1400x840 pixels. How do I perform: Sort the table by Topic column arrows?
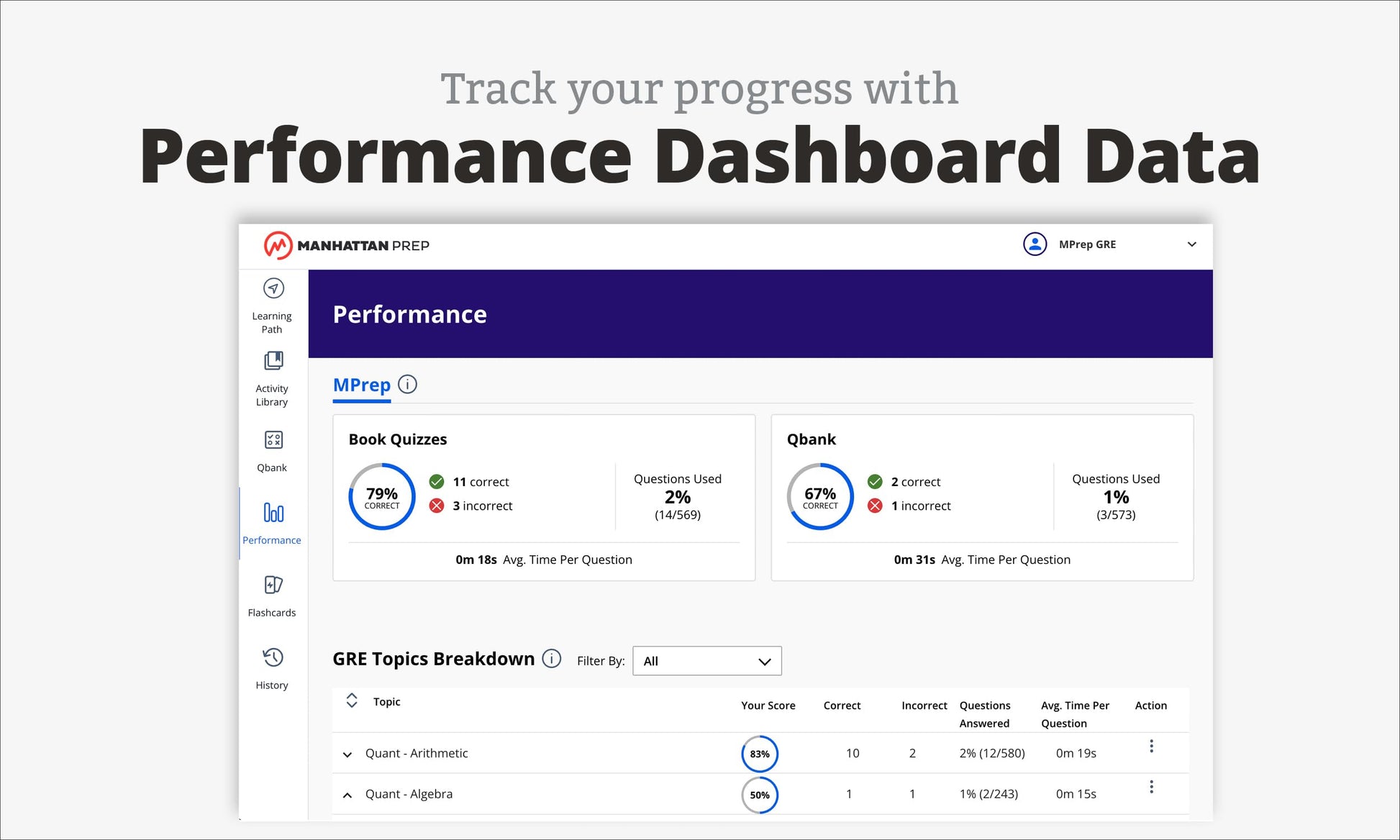point(352,700)
